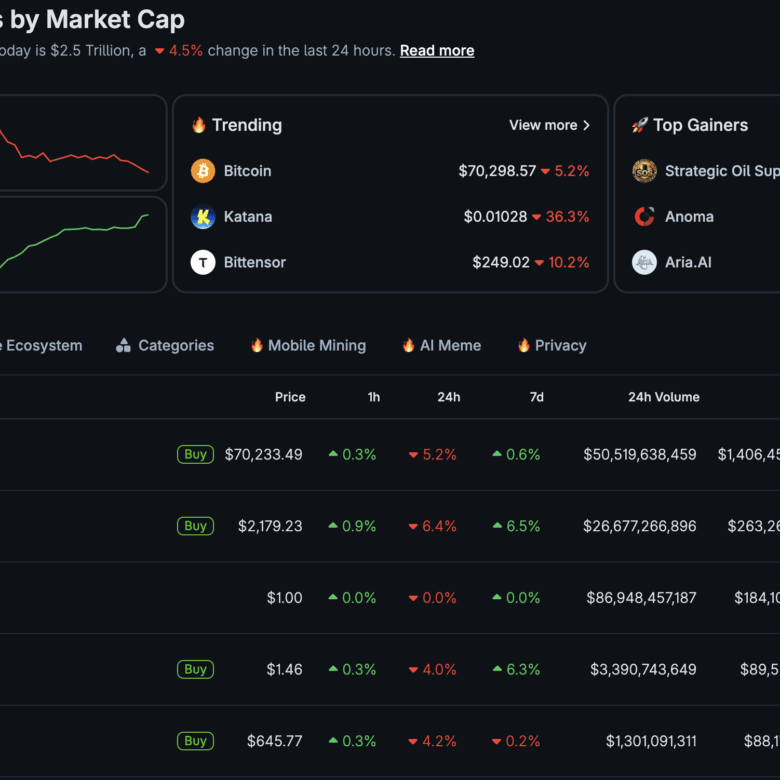Click Buy button on the $645.77 row
The image size is (780, 780).
(196, 741)
